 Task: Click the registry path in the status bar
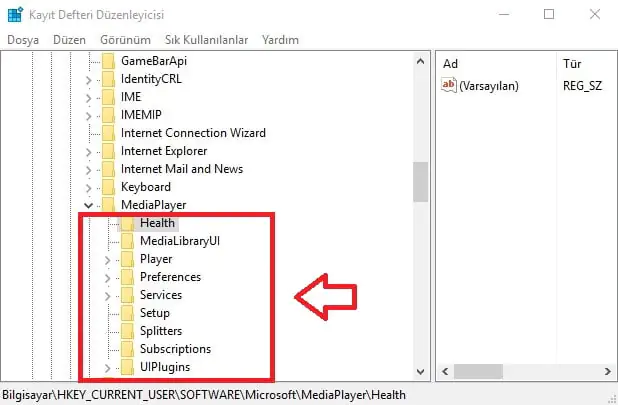click(204, 395)
